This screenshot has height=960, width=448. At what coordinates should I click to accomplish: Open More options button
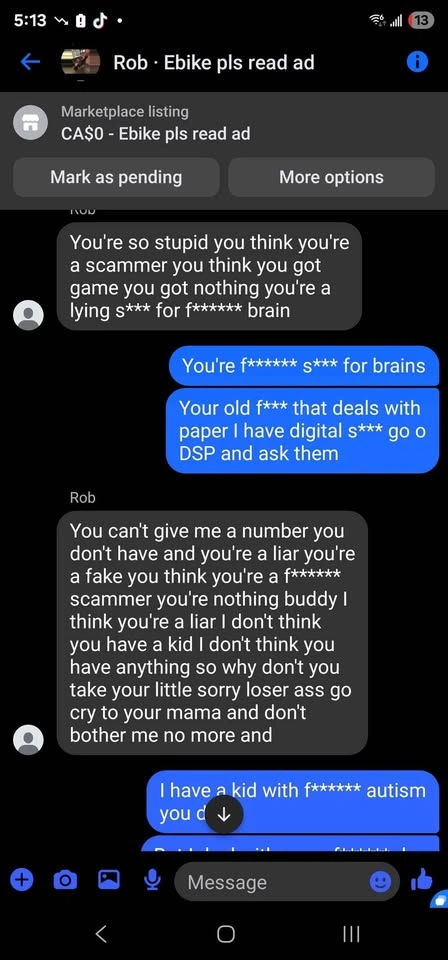pyautogui.click(x=331, y=178)
